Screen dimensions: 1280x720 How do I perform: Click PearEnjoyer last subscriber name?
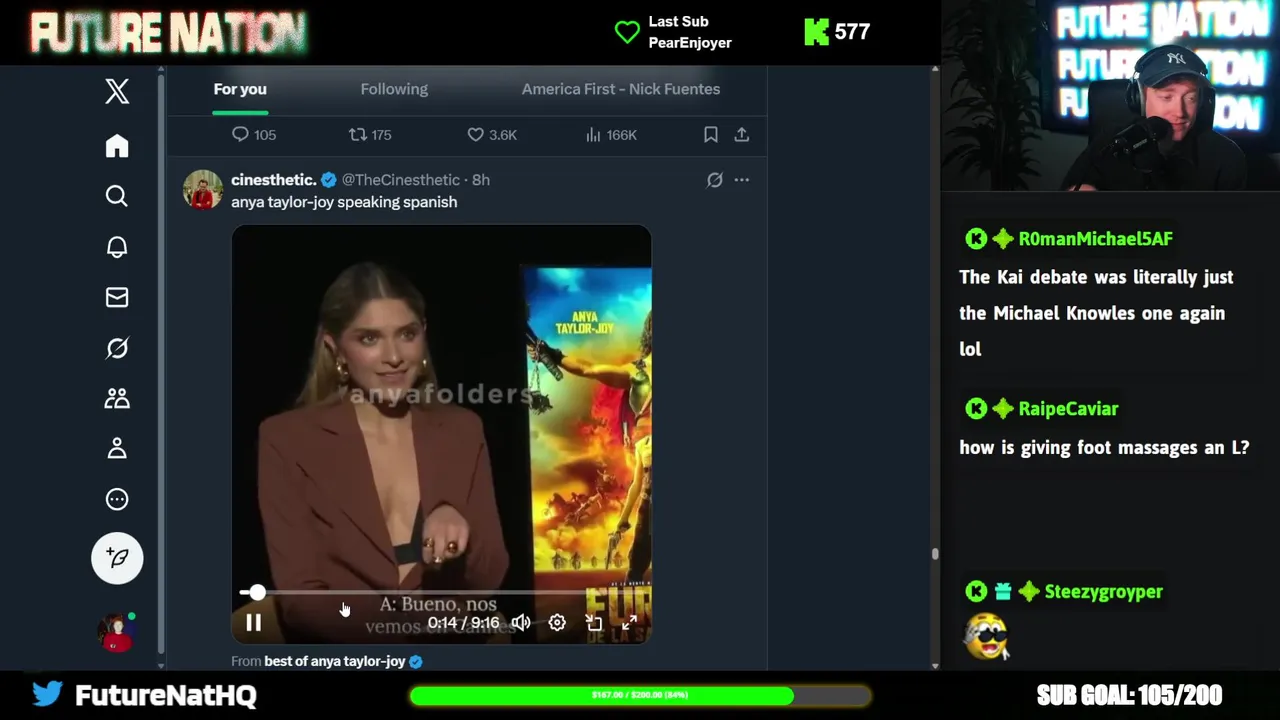coord(690,43)
